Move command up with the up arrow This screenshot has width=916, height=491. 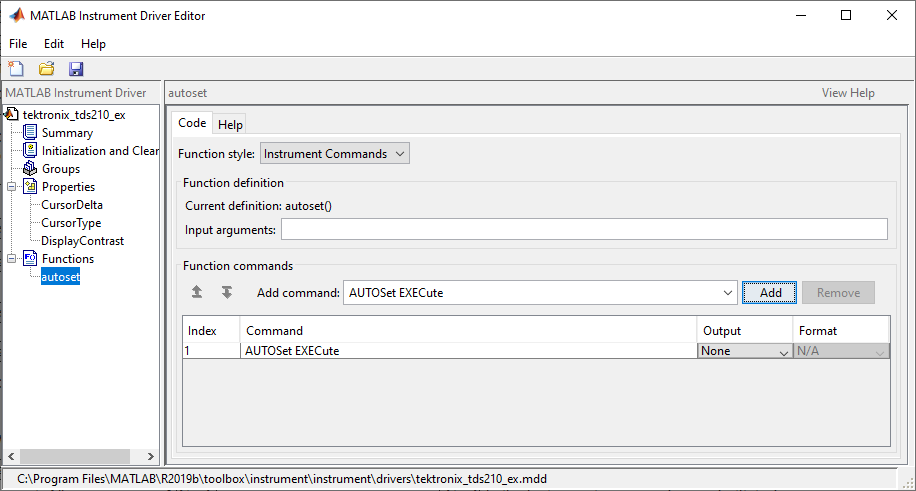click(x=198, y=292)
